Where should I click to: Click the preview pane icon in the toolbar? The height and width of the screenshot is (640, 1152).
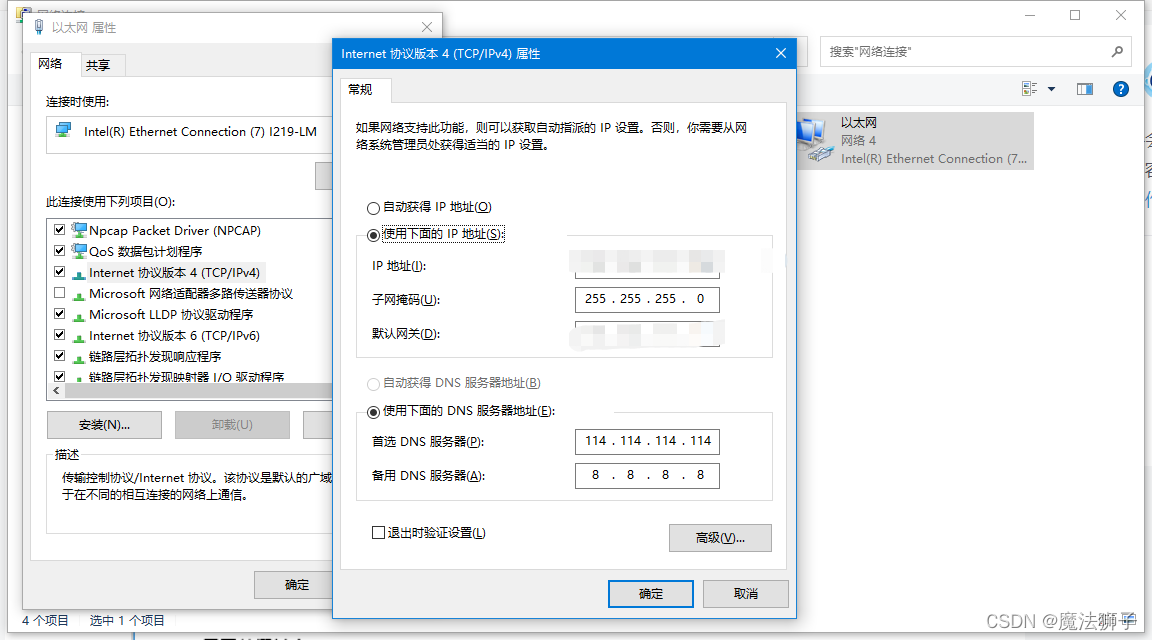[x=1084, y=88]
